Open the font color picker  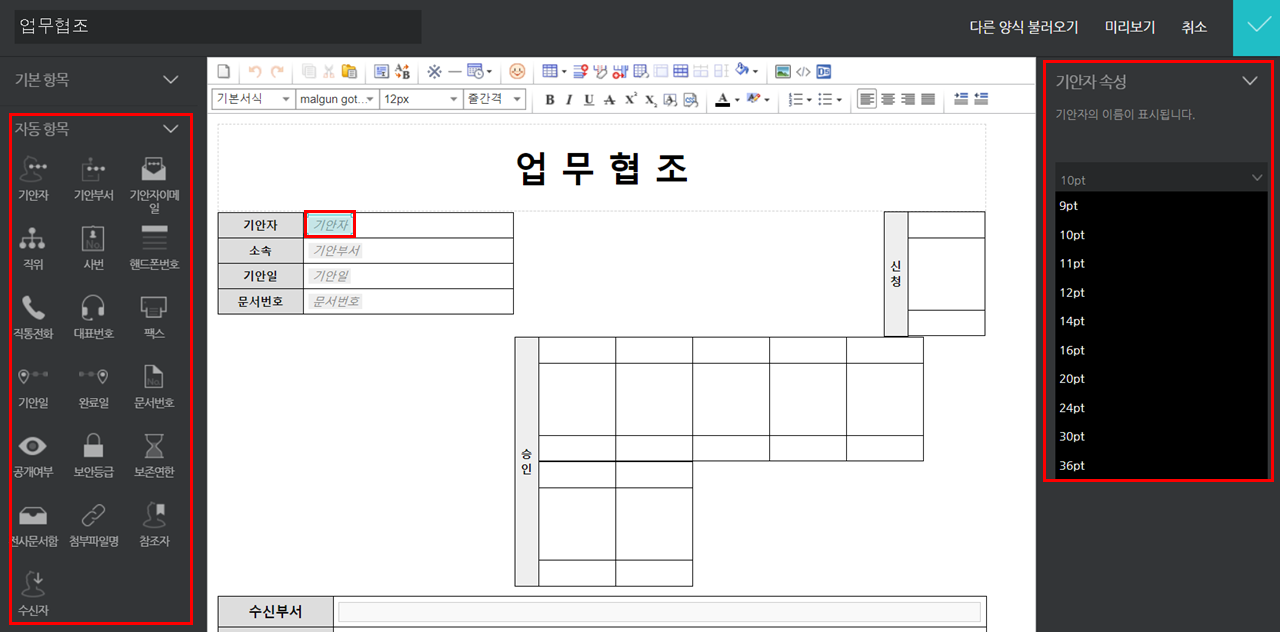tap(726, 99)
